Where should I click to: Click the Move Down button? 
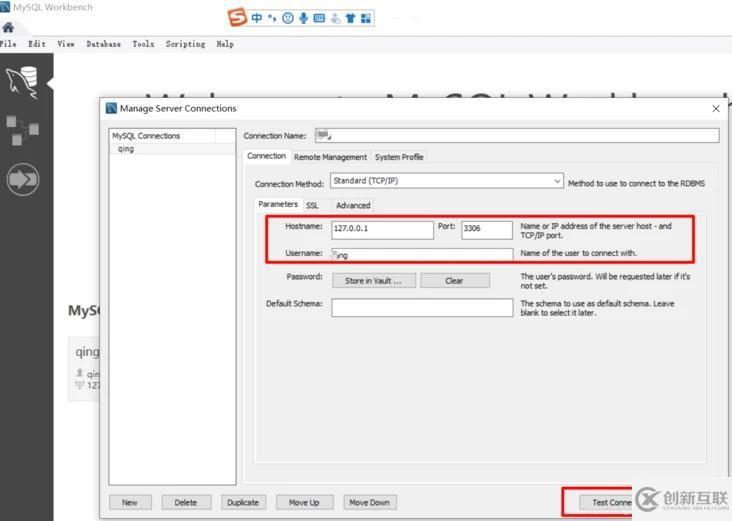coord(370,502)
